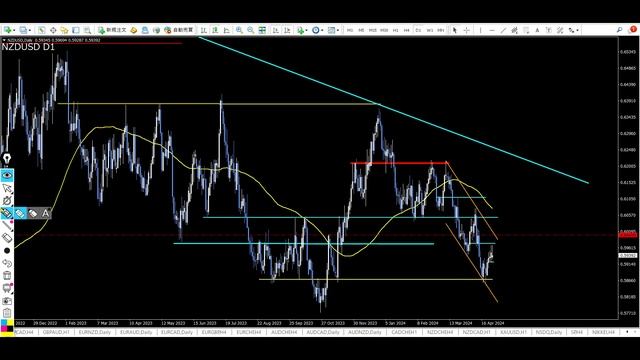Switch to the NZDCAD,H1 chart tab

point(476,332)
